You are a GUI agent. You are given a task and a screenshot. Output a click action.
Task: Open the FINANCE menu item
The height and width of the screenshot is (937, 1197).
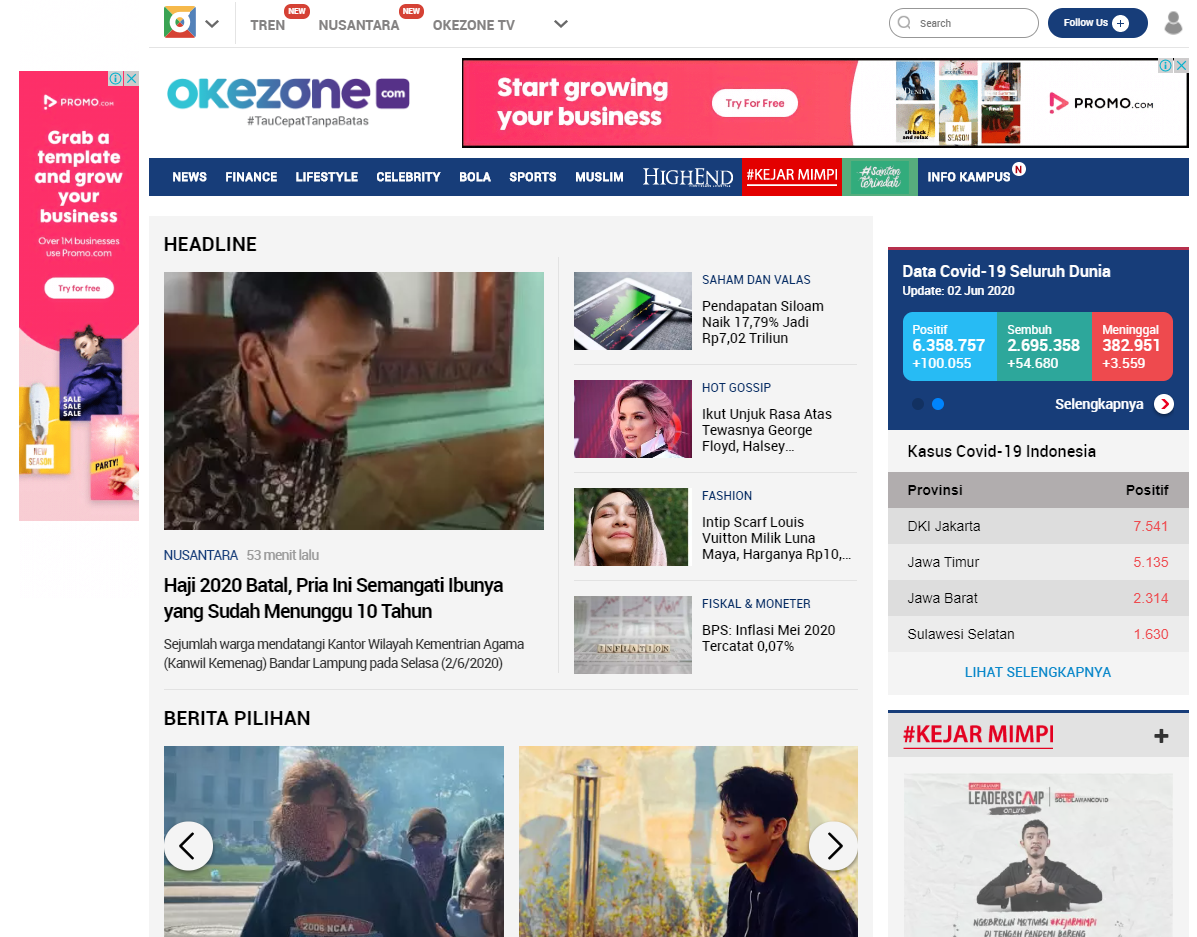(x=251, y=176)
